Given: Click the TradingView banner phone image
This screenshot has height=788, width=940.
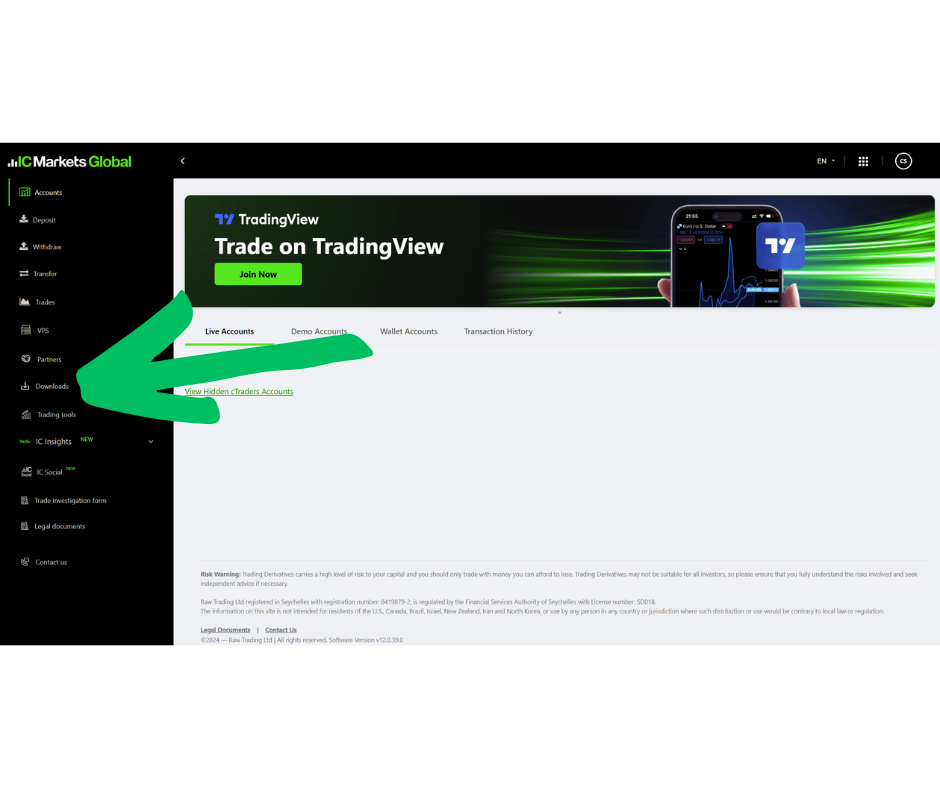Looking at the screenshot, I should (x=728, y=257).
